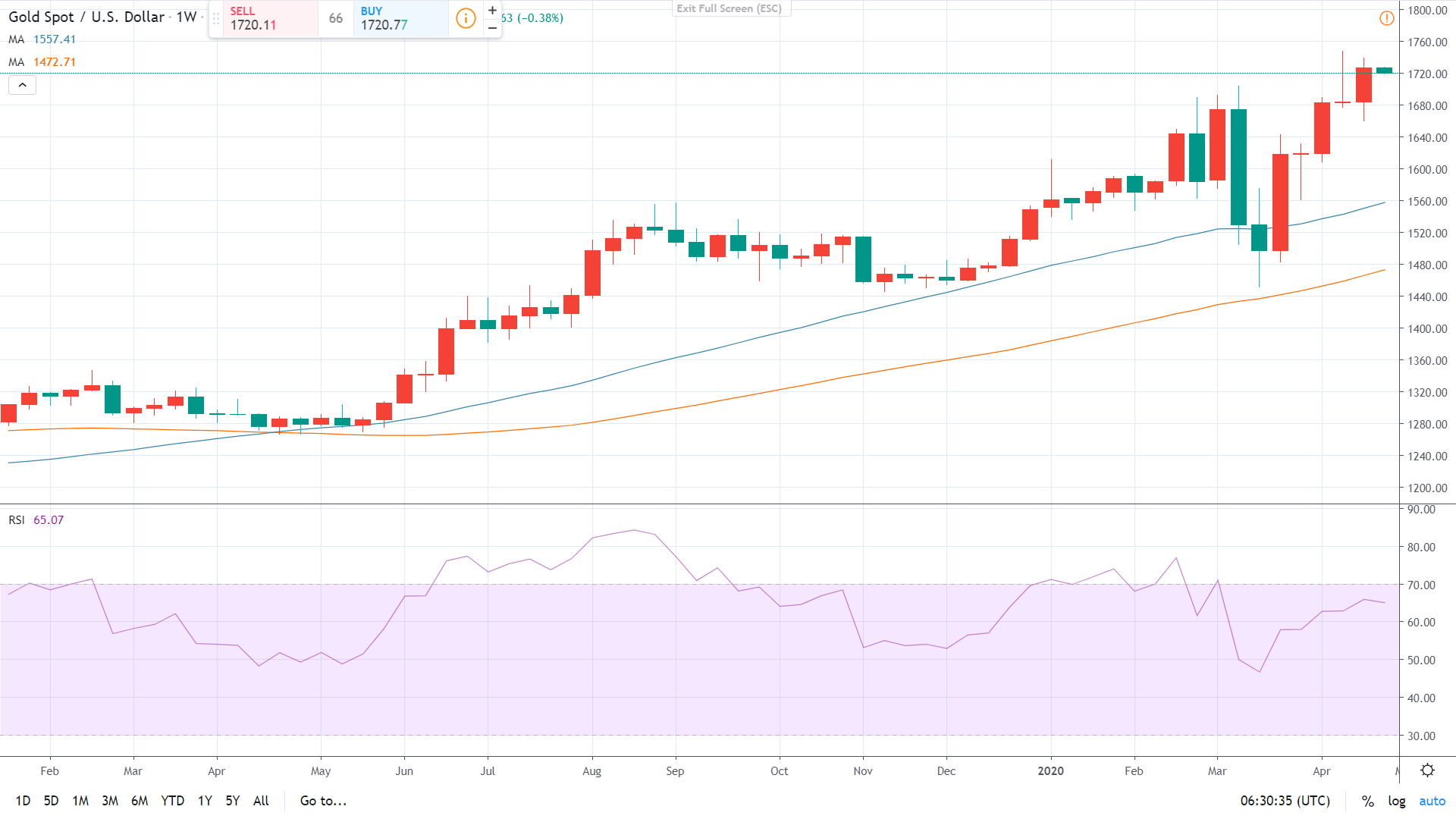Select the 1D time range
Viewport: 1456px width, 819px height.
23,801
